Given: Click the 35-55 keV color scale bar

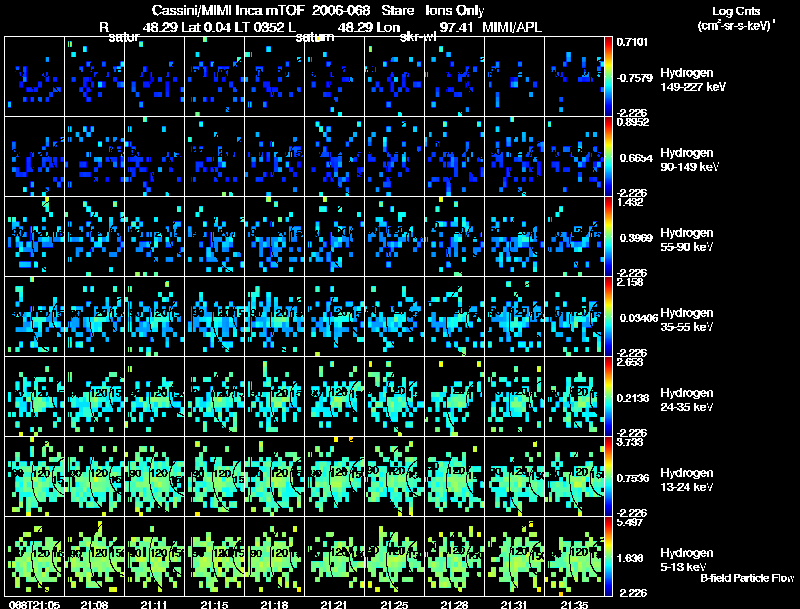Looking at the screenshot, I should (608, 316).
